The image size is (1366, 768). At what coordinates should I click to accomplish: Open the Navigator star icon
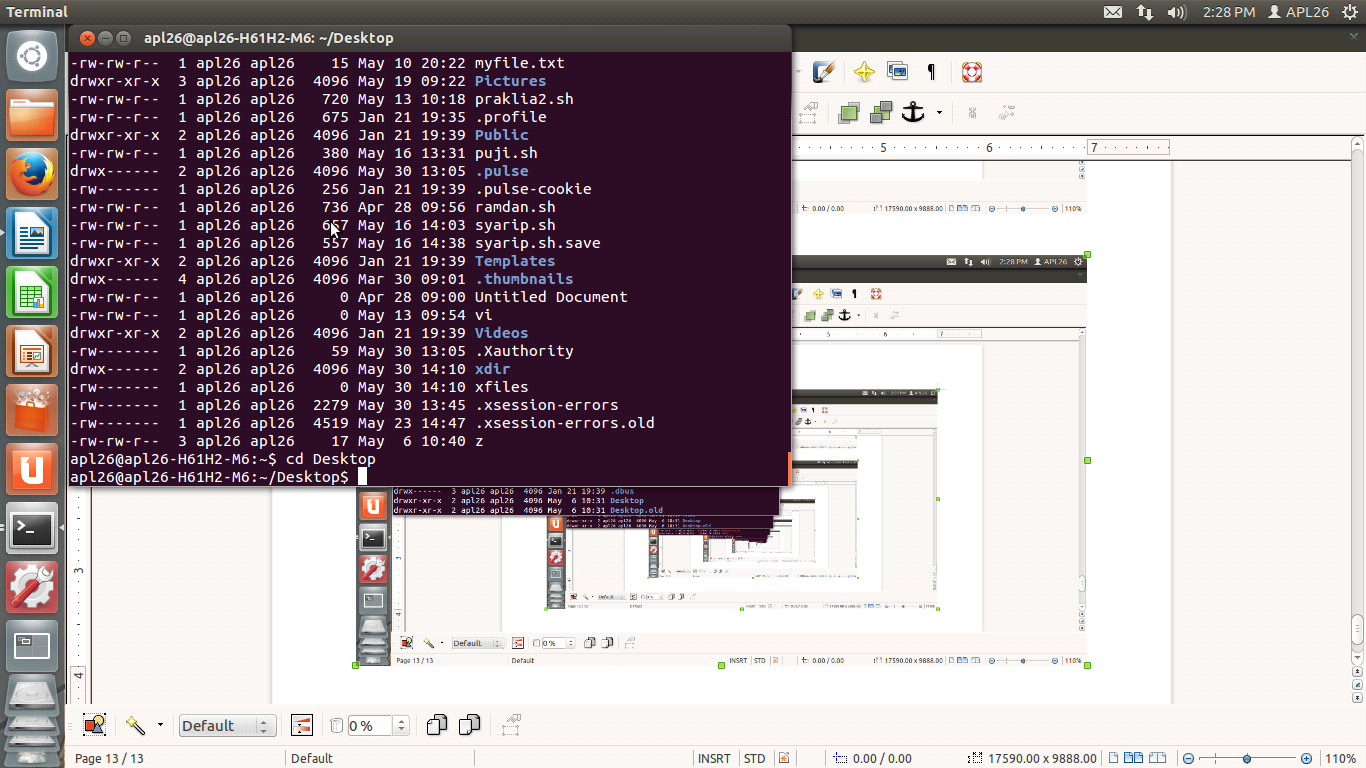[x=864, y=72]
